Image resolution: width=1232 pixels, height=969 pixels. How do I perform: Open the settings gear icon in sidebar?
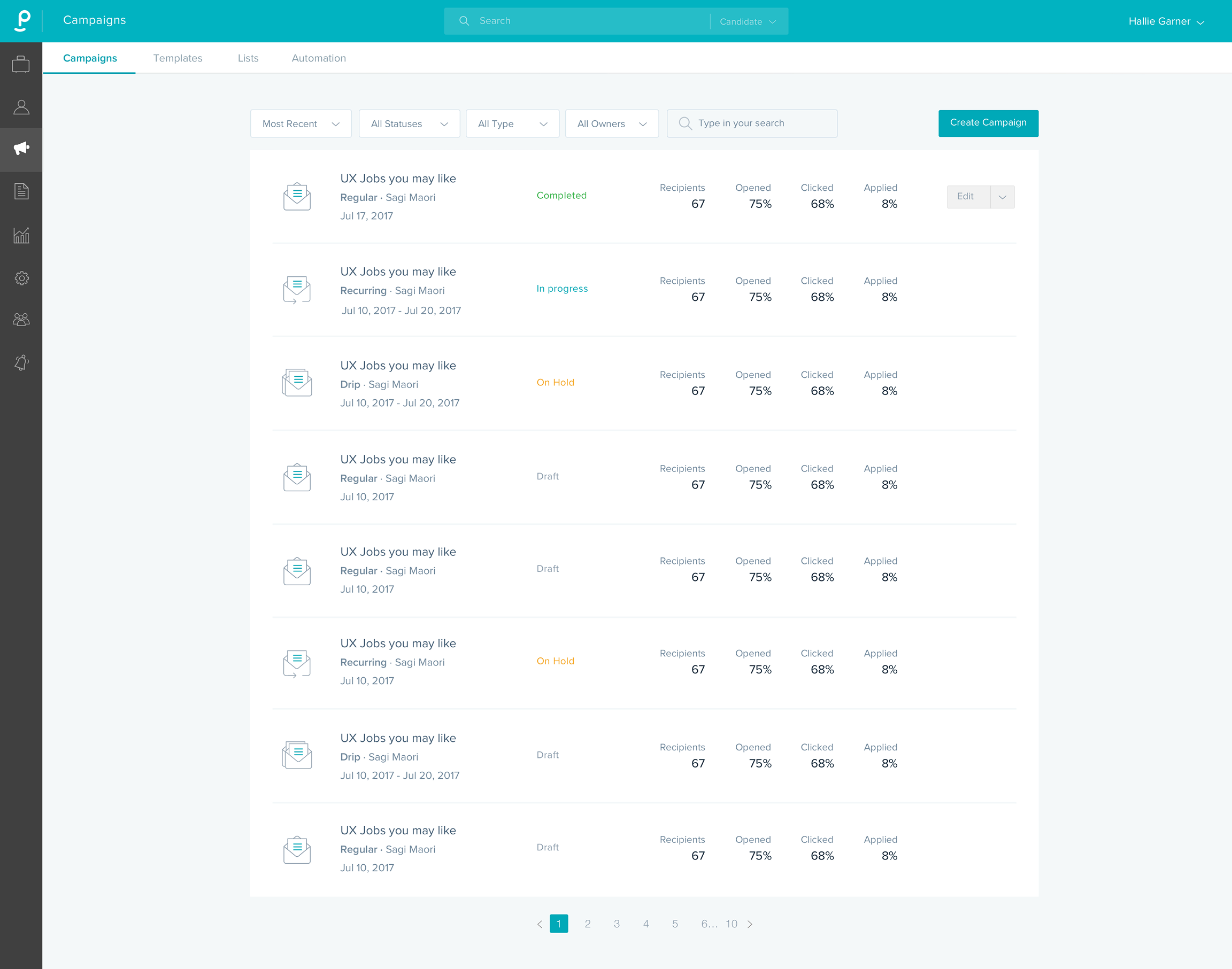click(x=21, y=278)
